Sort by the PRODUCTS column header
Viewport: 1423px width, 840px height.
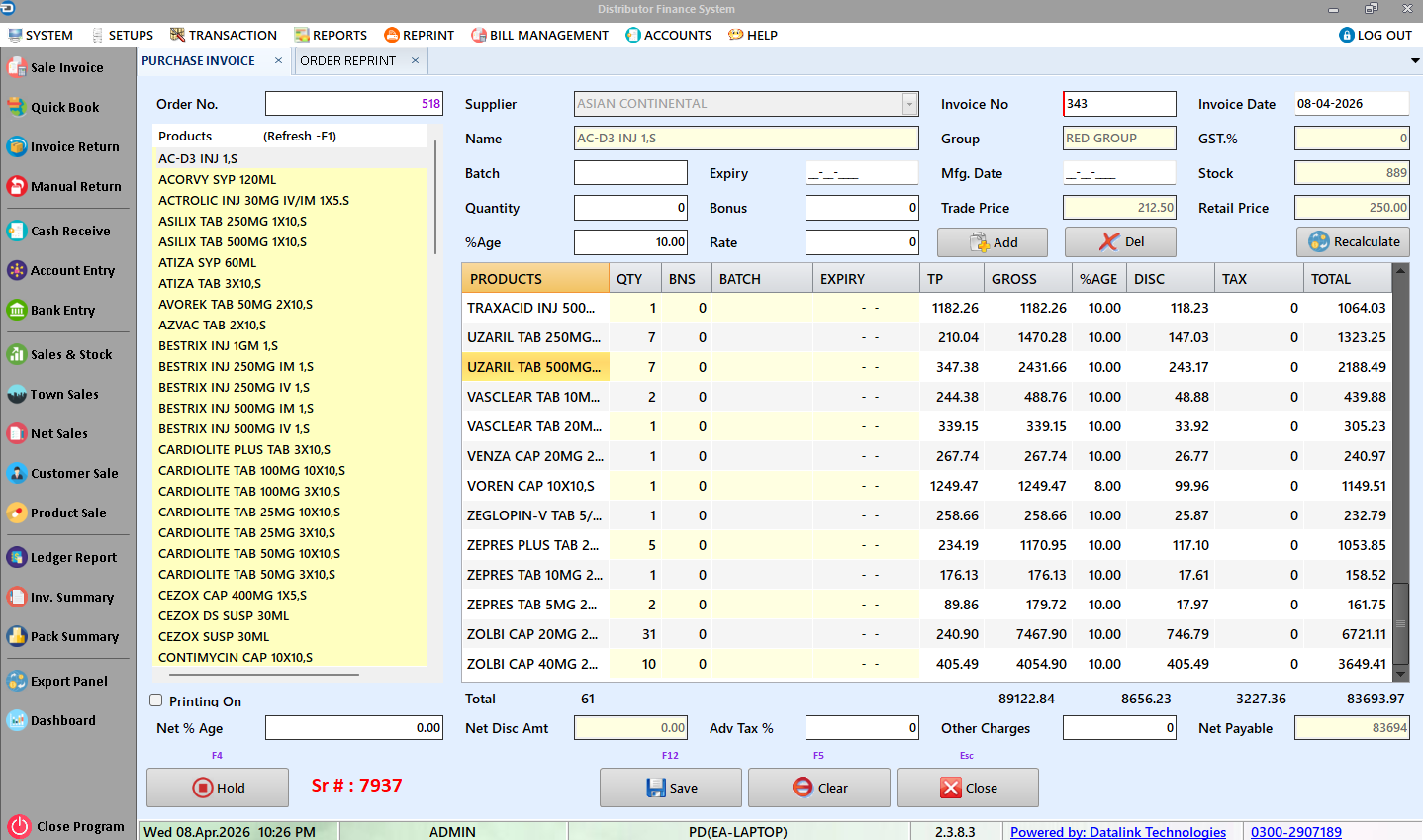point(535,279)
